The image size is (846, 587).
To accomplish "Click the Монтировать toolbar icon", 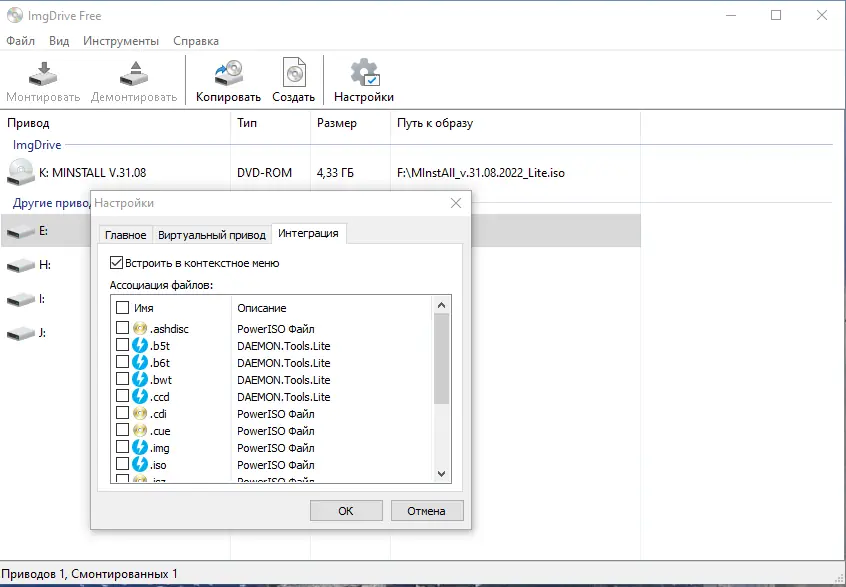I will tap(43, 74).
